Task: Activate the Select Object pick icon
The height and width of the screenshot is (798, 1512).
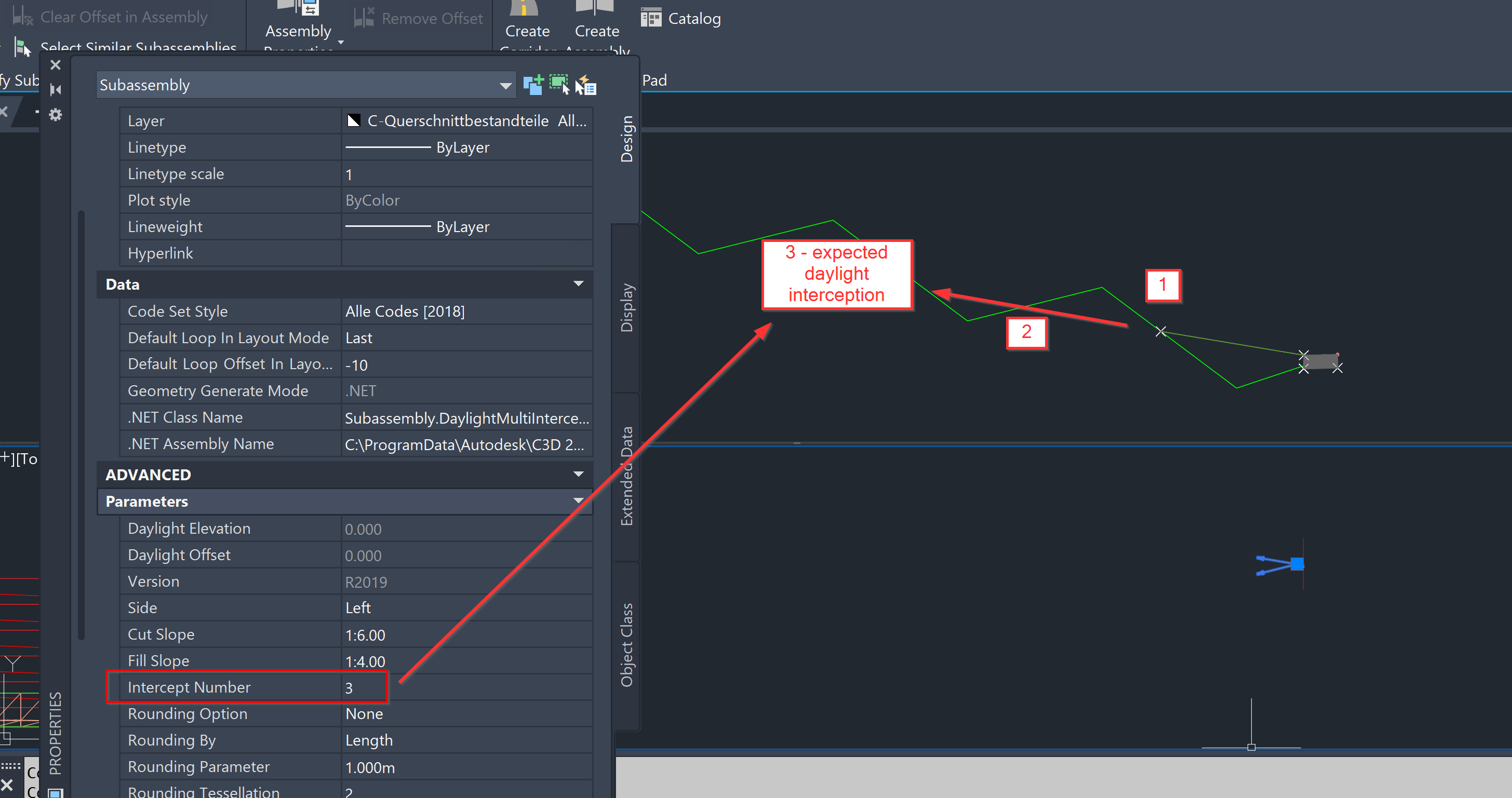Action: (558, 84)
